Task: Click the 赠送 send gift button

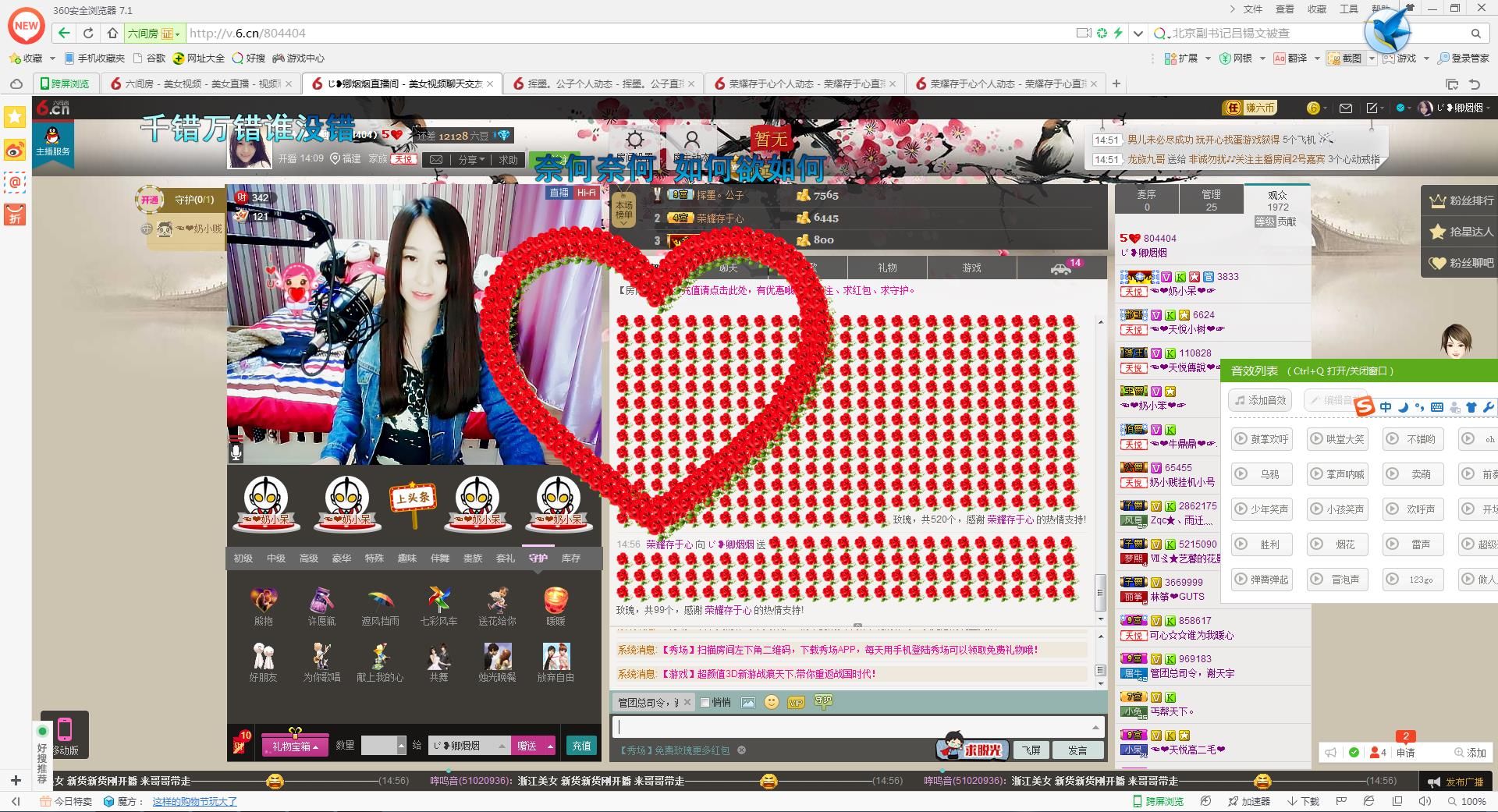Action: pyautogui.click(x=527, y=746)
